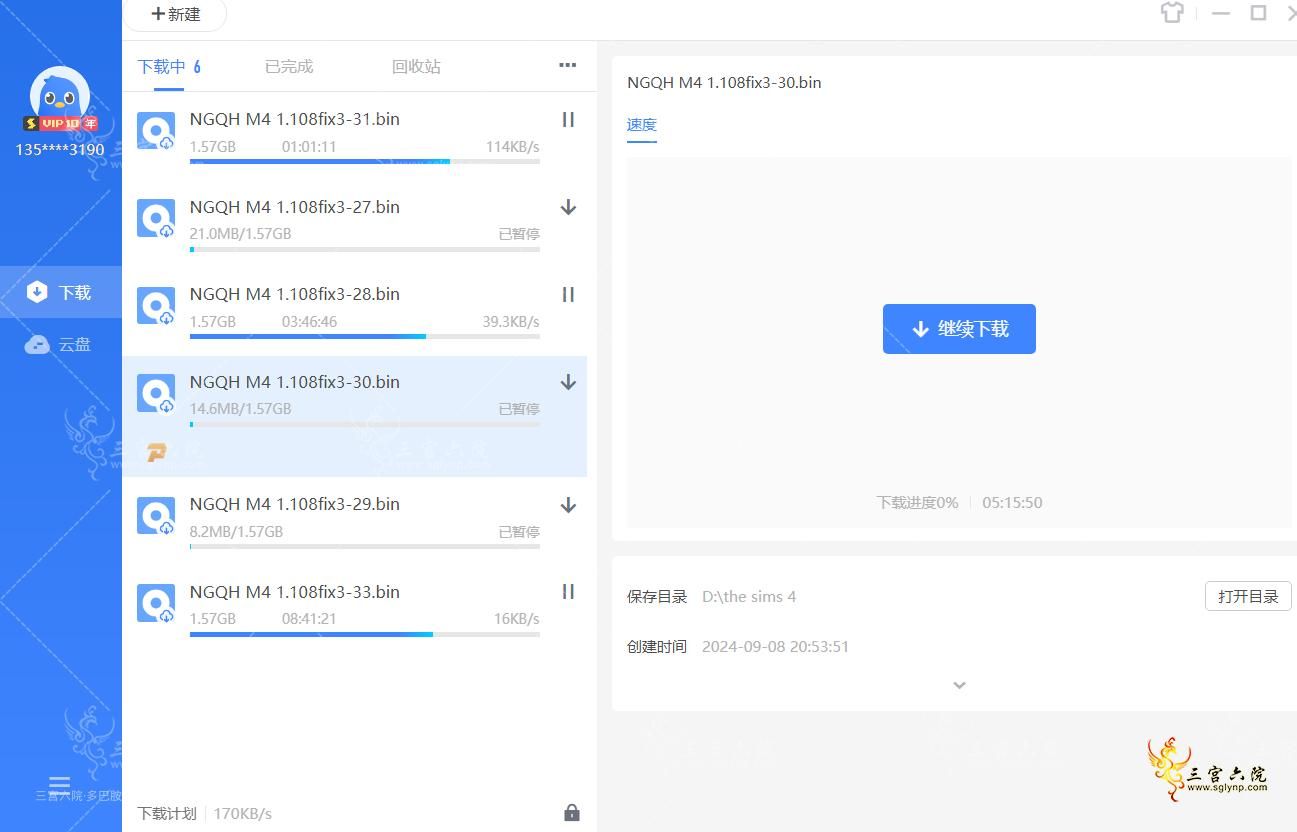Click the blue bird user avatar

click(60, 96)
